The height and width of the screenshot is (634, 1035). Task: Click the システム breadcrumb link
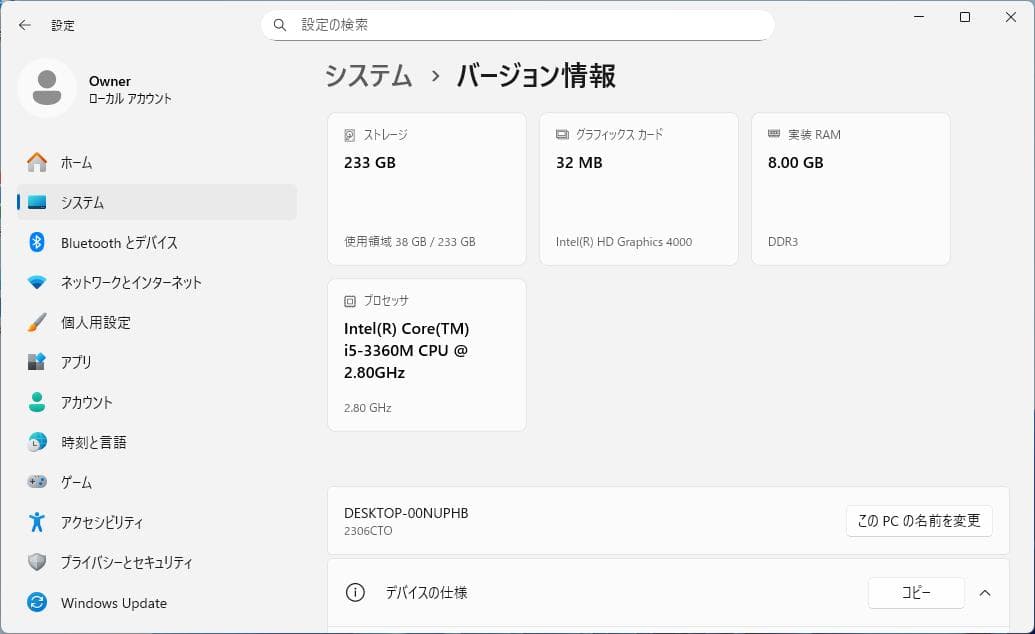click(x=368, y=75)
